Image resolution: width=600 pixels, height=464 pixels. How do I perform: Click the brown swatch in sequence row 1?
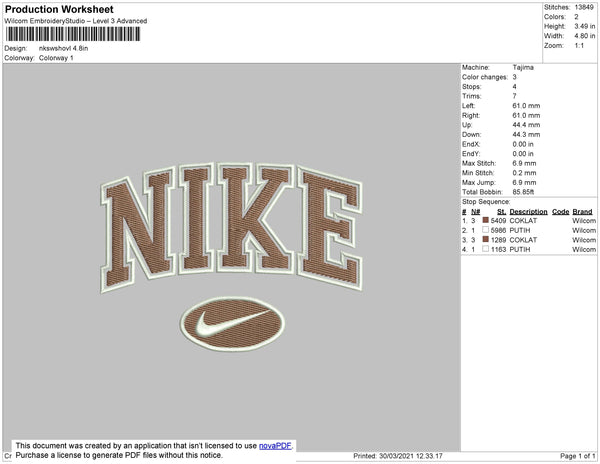click(x=486, y=220)
